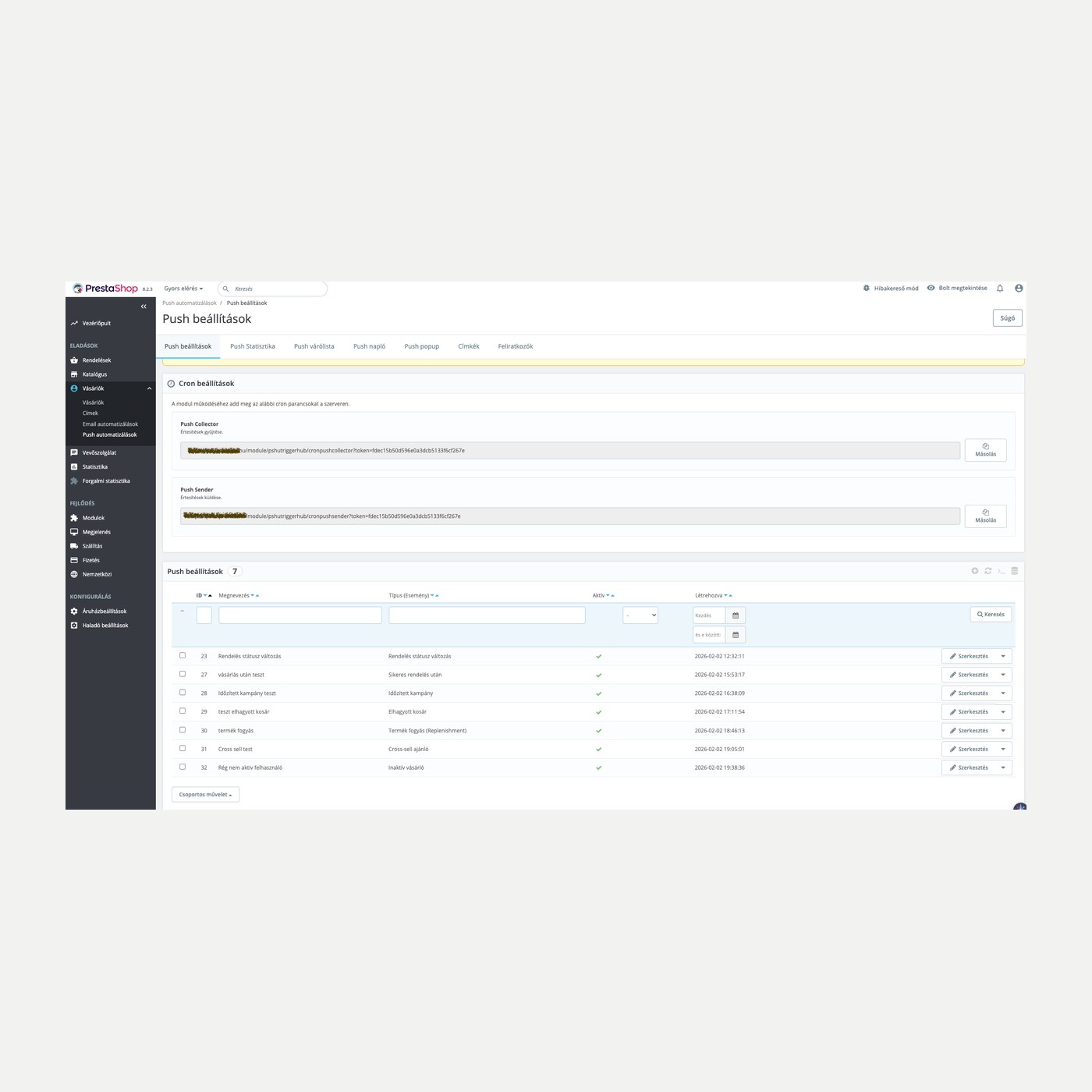
Task: Click the eye icon for Bolt megtekintése
Action: 931,289
